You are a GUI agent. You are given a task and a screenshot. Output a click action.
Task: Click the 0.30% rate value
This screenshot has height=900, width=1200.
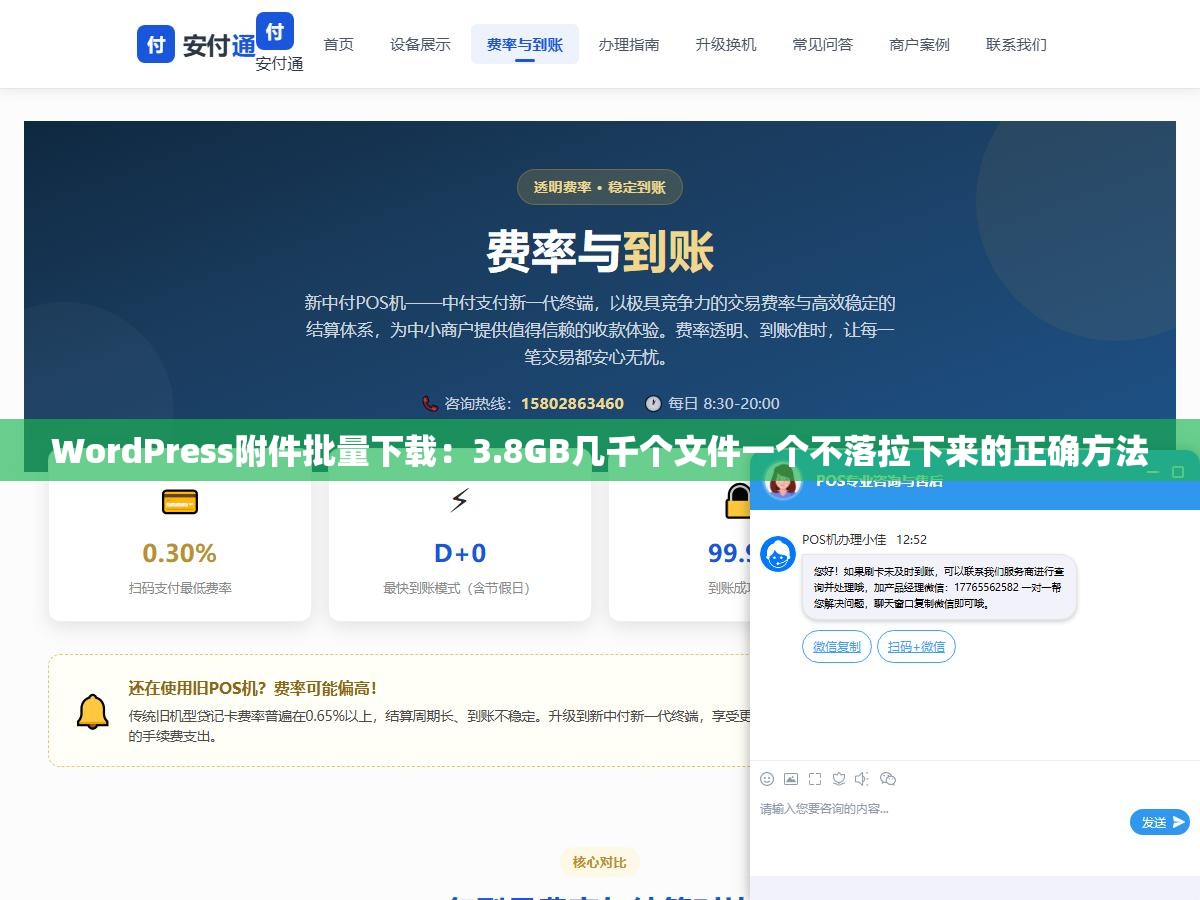pos(180,553)
